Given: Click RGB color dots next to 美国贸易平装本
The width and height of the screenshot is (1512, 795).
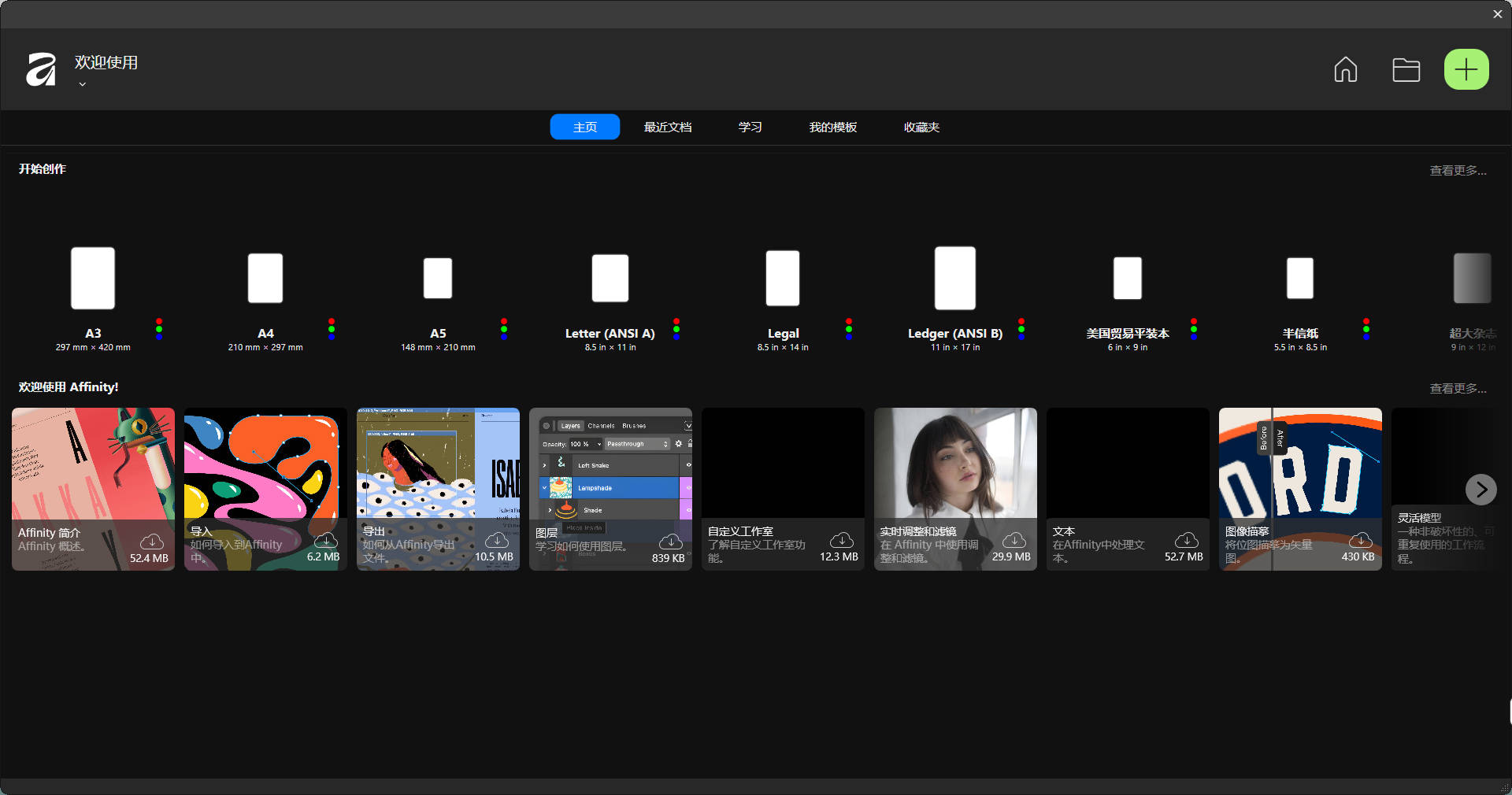Looking at the screenshot, I should click(x=1194, y=328).
